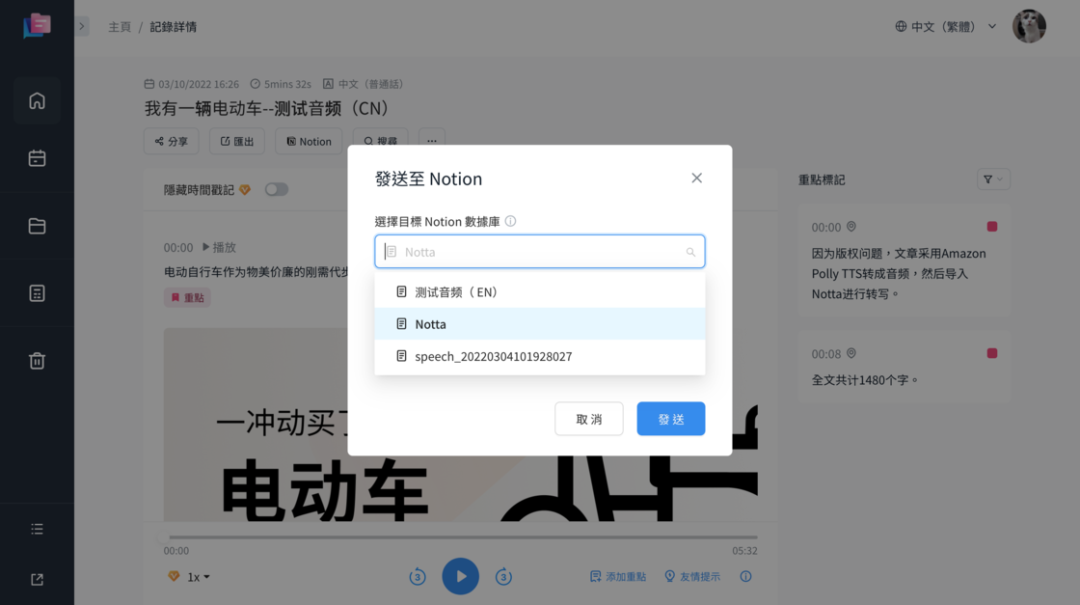Select 测试音频（EN）from the dropdown list
Screen dimensions: 1080x605
coord(539,292)
